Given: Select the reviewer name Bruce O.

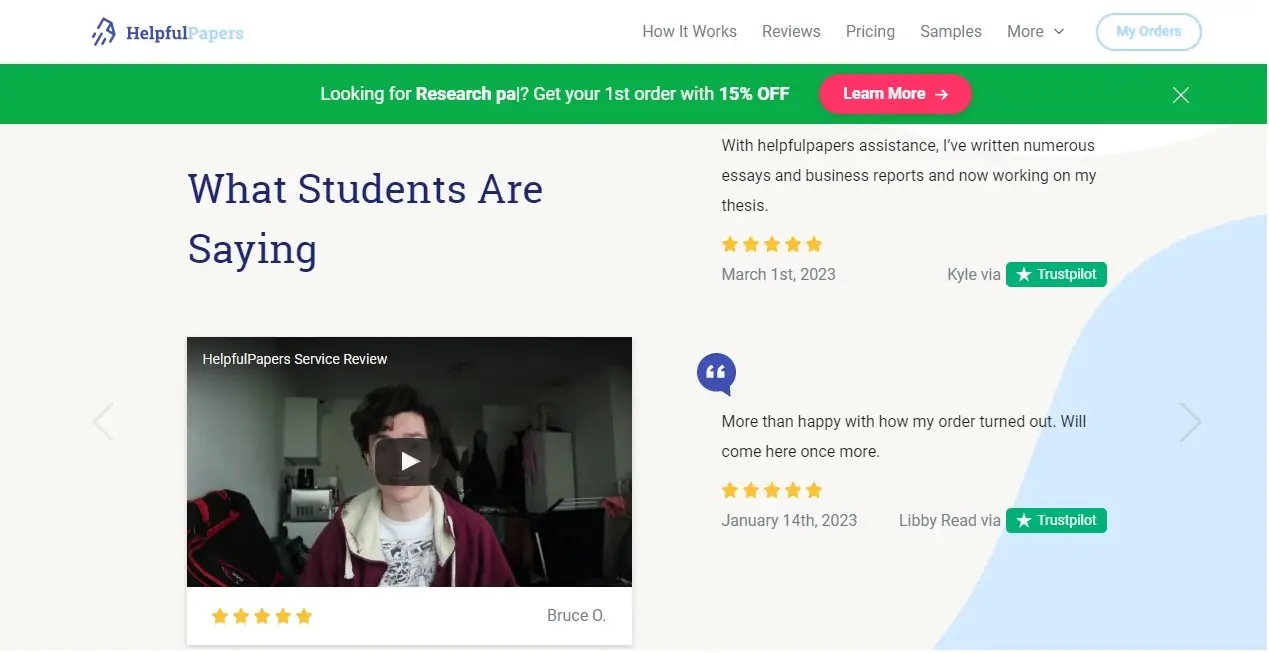Looking at the screenshot, I should click(576, 615).
